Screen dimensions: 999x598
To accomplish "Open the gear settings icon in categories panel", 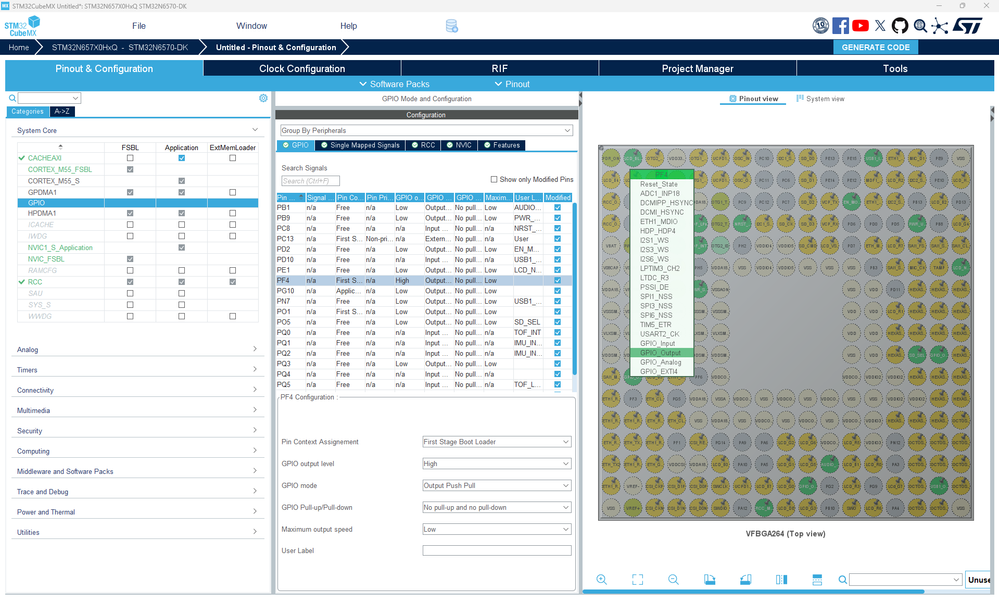I will 263,98.
